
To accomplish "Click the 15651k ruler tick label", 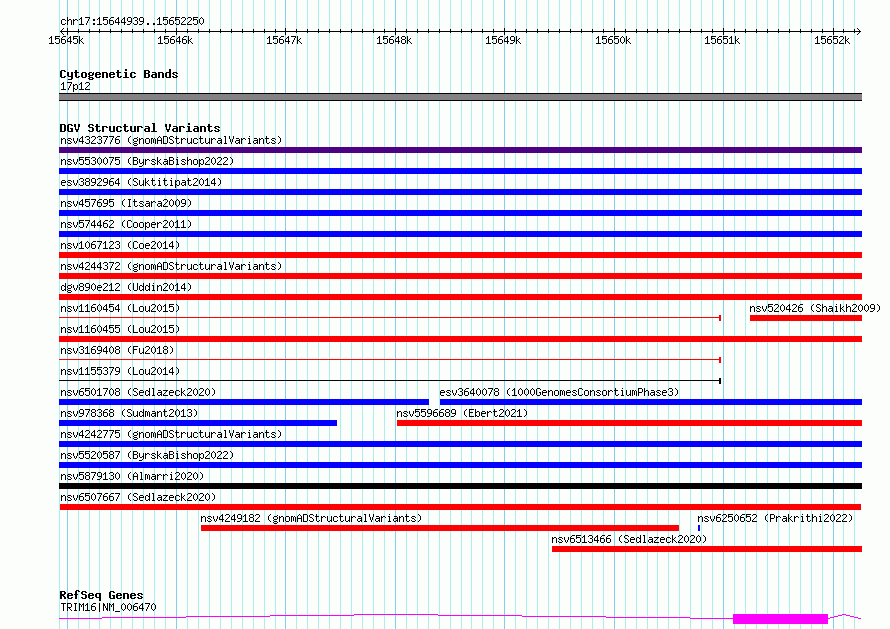I will (722, 40).
